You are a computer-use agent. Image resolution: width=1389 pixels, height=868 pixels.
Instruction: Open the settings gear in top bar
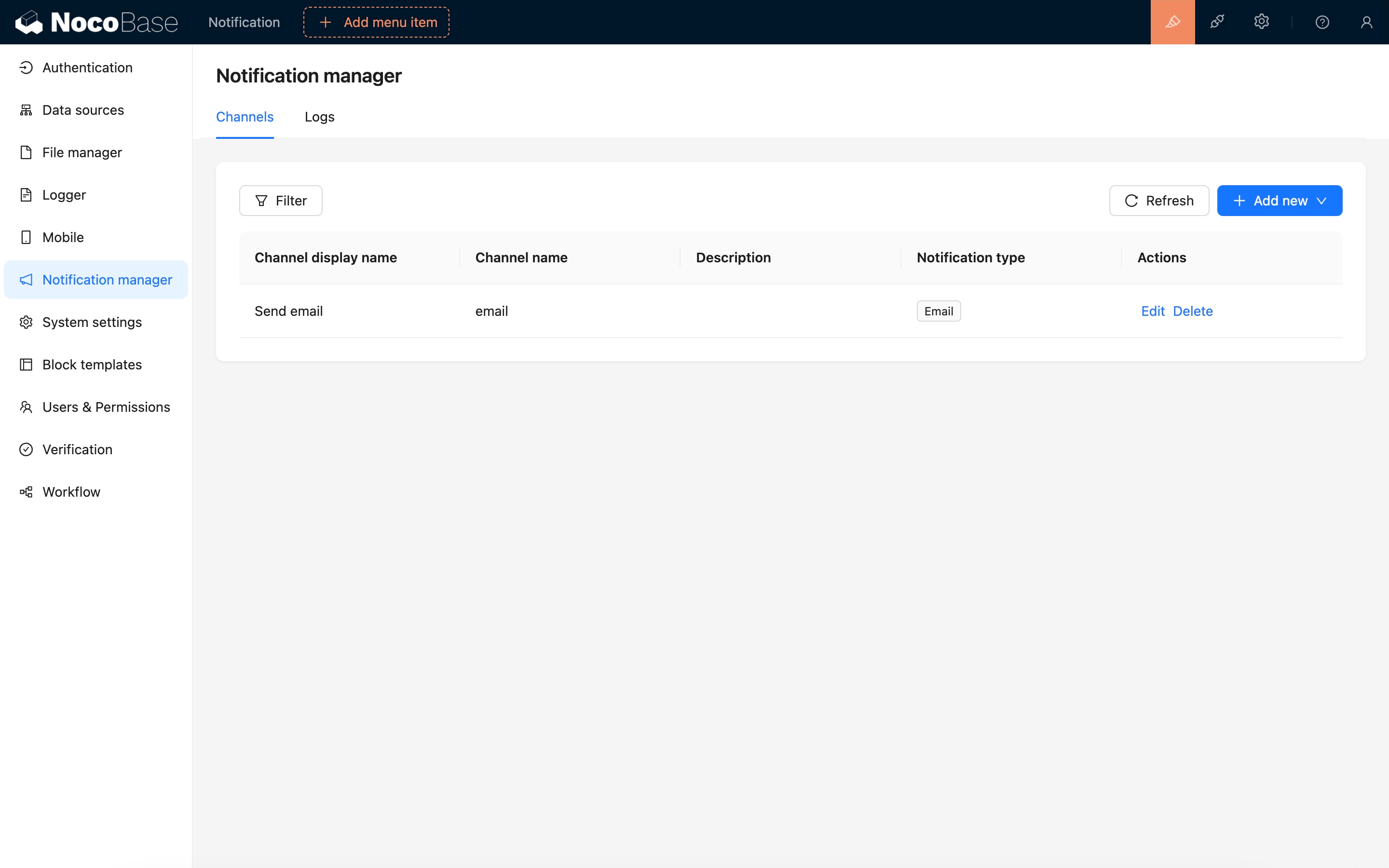coord(1261,22)
